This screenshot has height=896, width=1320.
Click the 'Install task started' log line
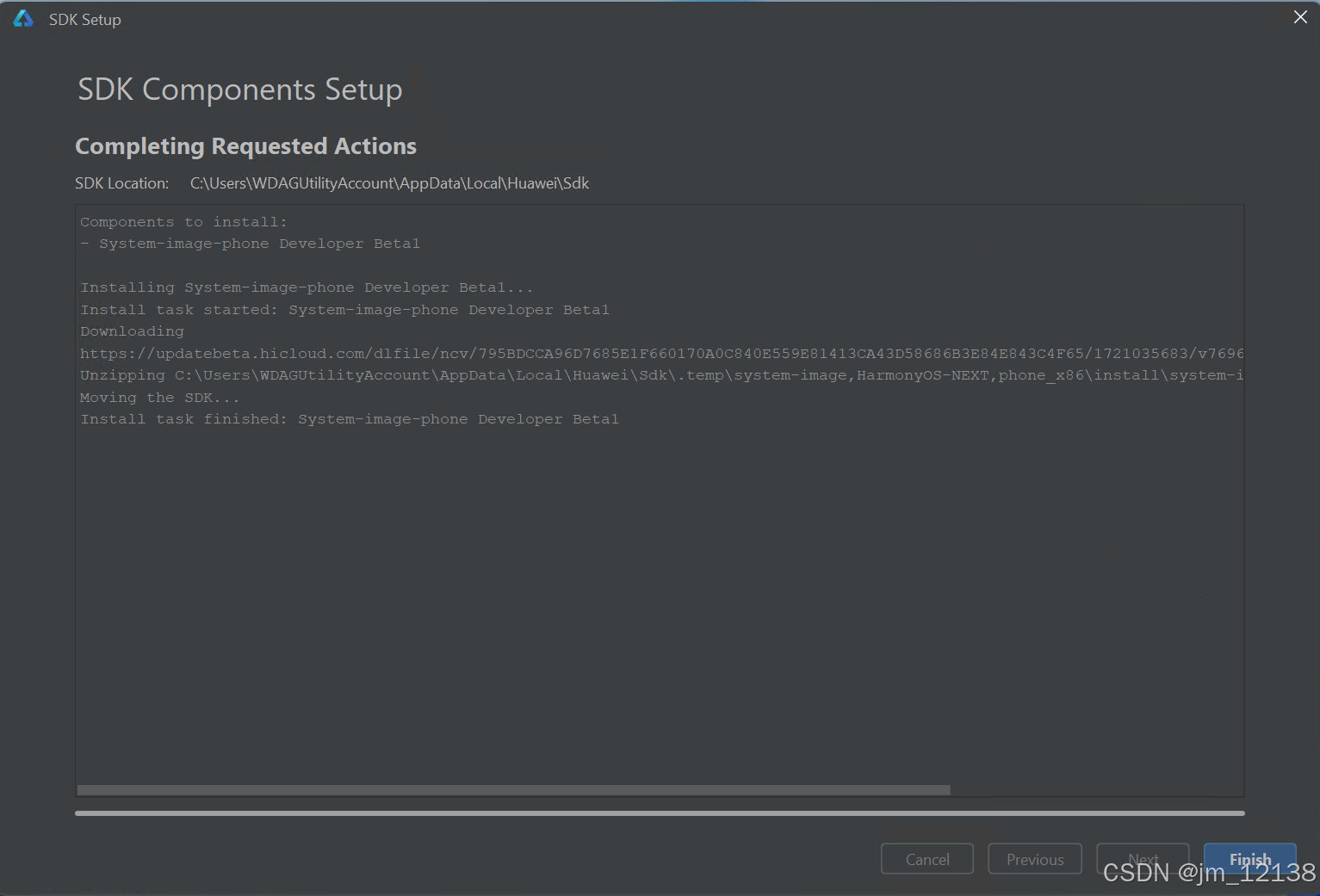(344, 310)
